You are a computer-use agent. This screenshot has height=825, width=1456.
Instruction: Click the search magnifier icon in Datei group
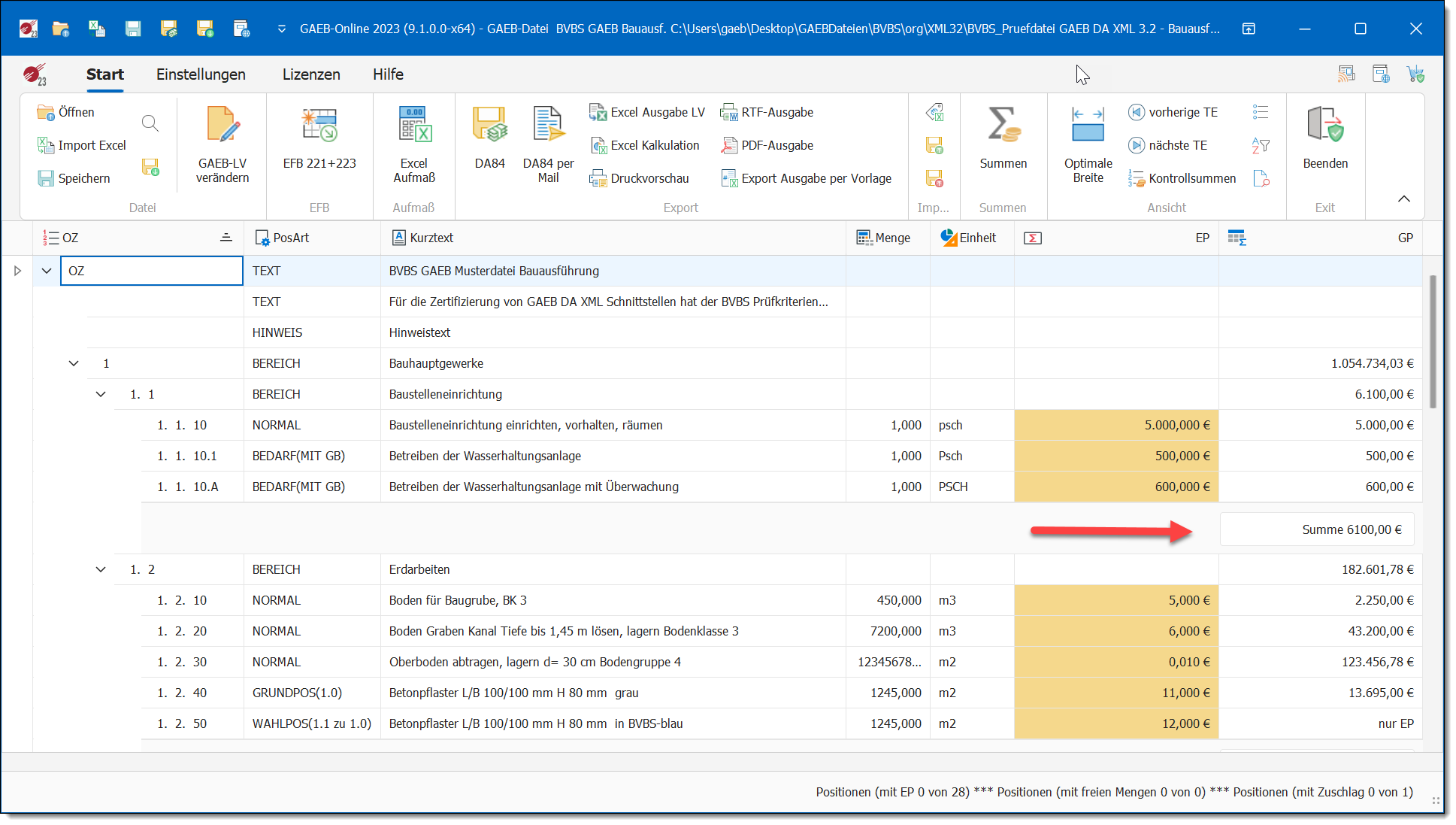[150, 123]
